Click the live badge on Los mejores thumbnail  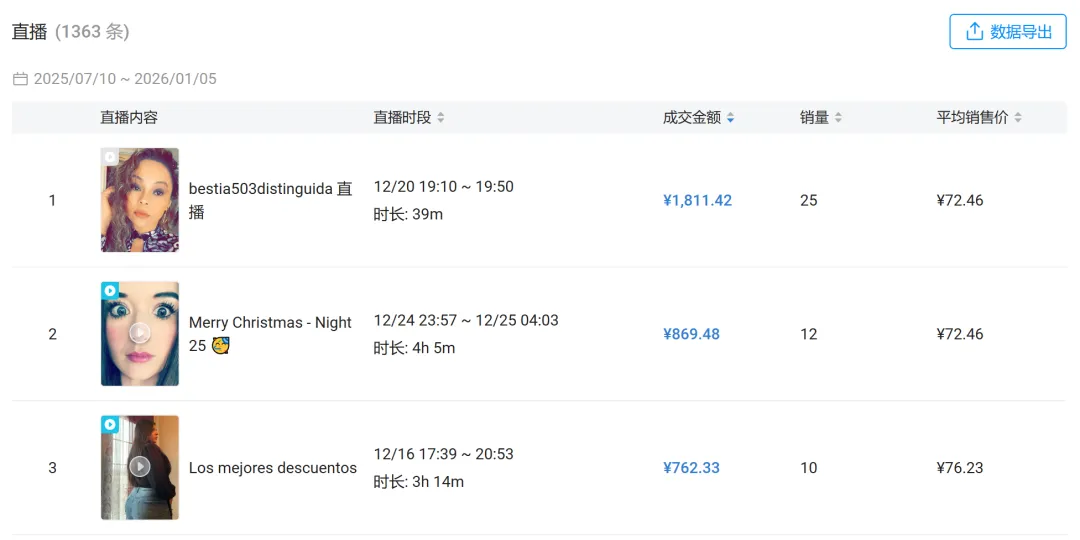pos(110,425)
